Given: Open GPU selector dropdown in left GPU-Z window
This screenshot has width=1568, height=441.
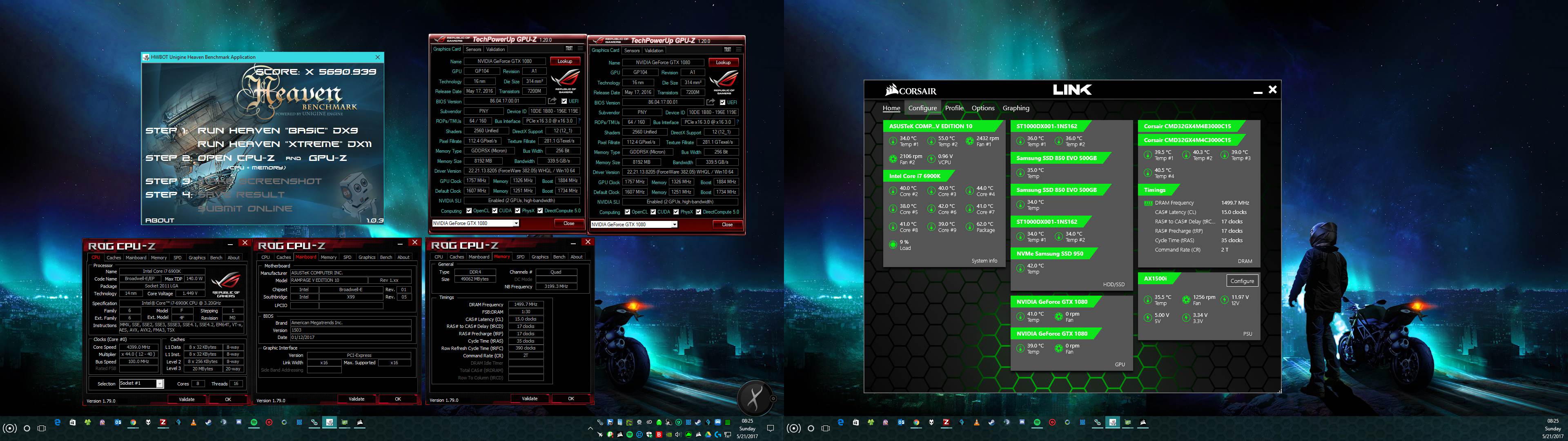Looking at the screenshot, I should [x=475, y=223].
